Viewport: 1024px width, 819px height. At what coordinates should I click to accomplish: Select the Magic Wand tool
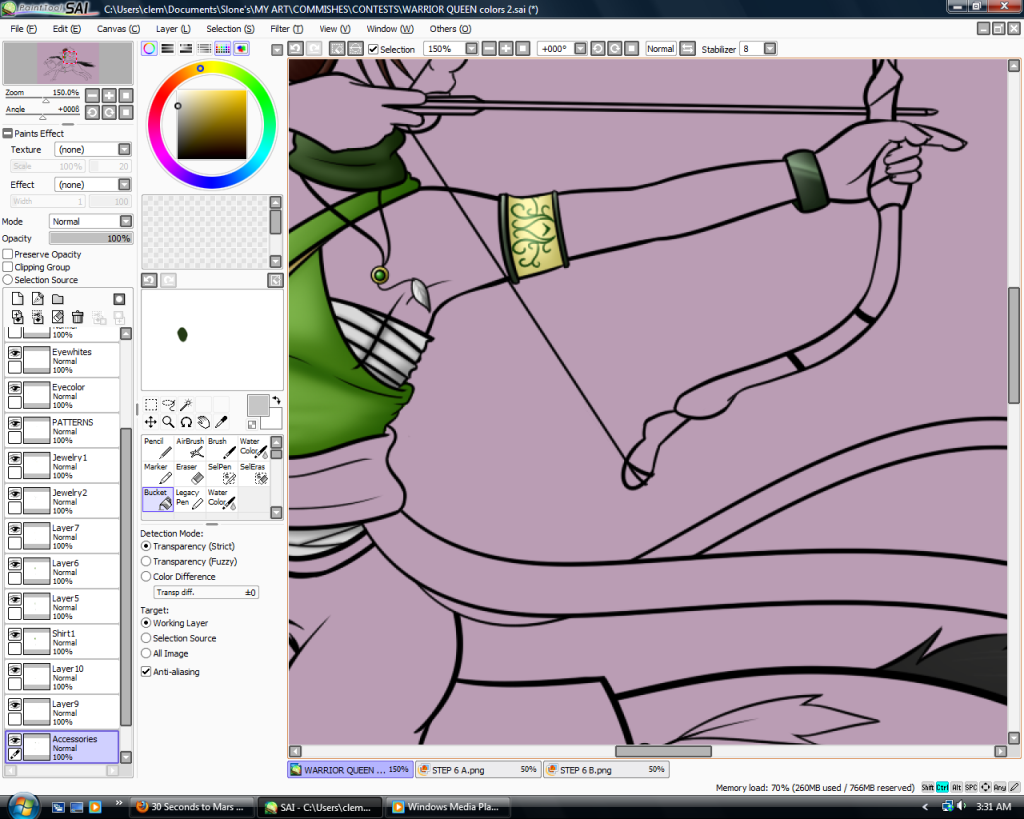186,405
